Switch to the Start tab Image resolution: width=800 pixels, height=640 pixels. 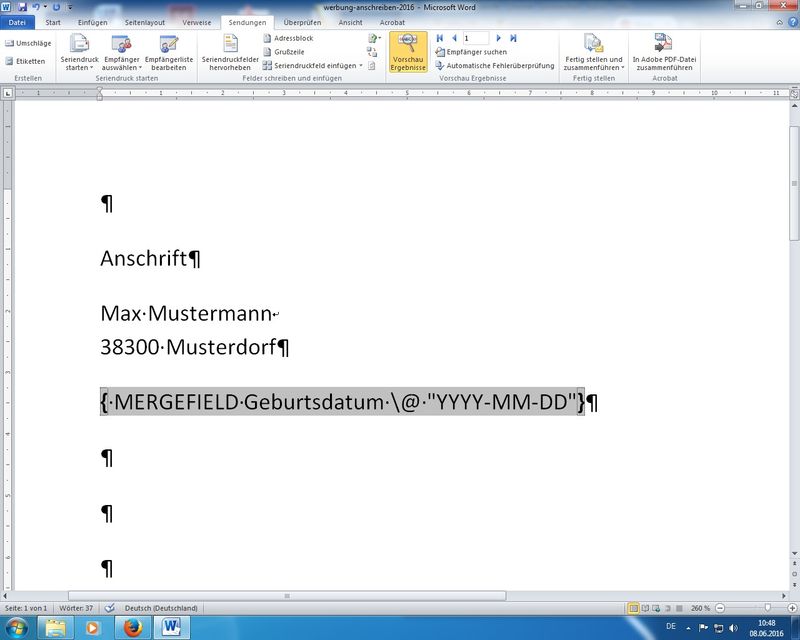pos(53,22)
